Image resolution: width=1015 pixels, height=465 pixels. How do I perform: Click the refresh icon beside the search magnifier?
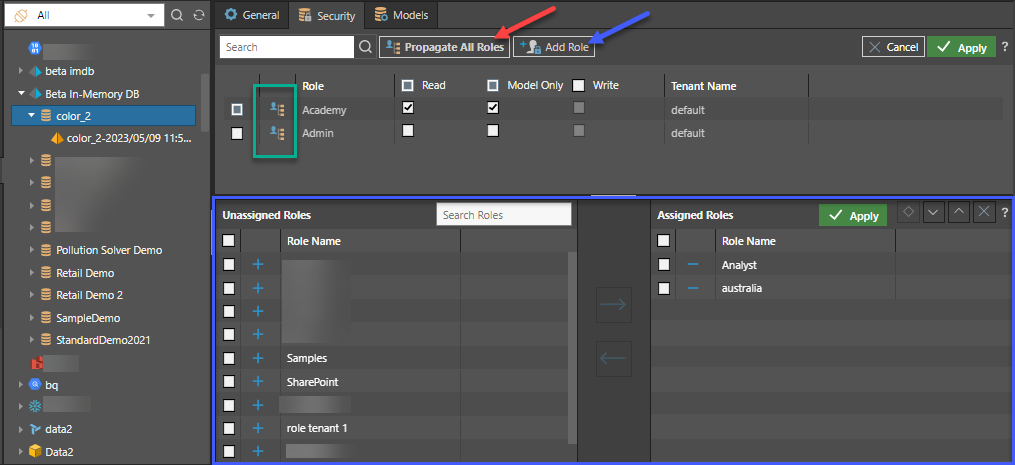click(198, 16)
